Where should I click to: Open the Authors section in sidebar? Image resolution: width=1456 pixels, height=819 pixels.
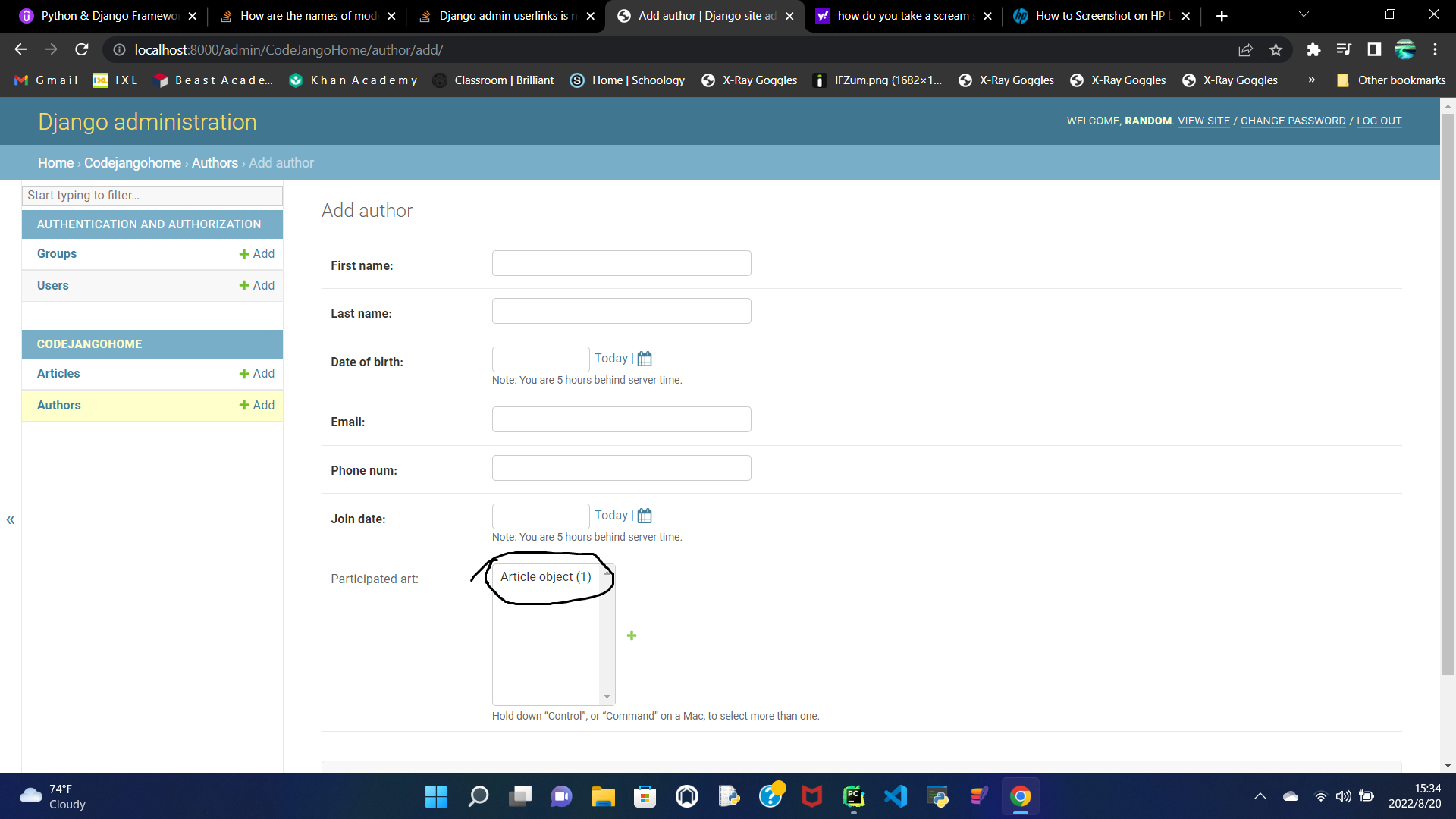(x=58, y=405)
